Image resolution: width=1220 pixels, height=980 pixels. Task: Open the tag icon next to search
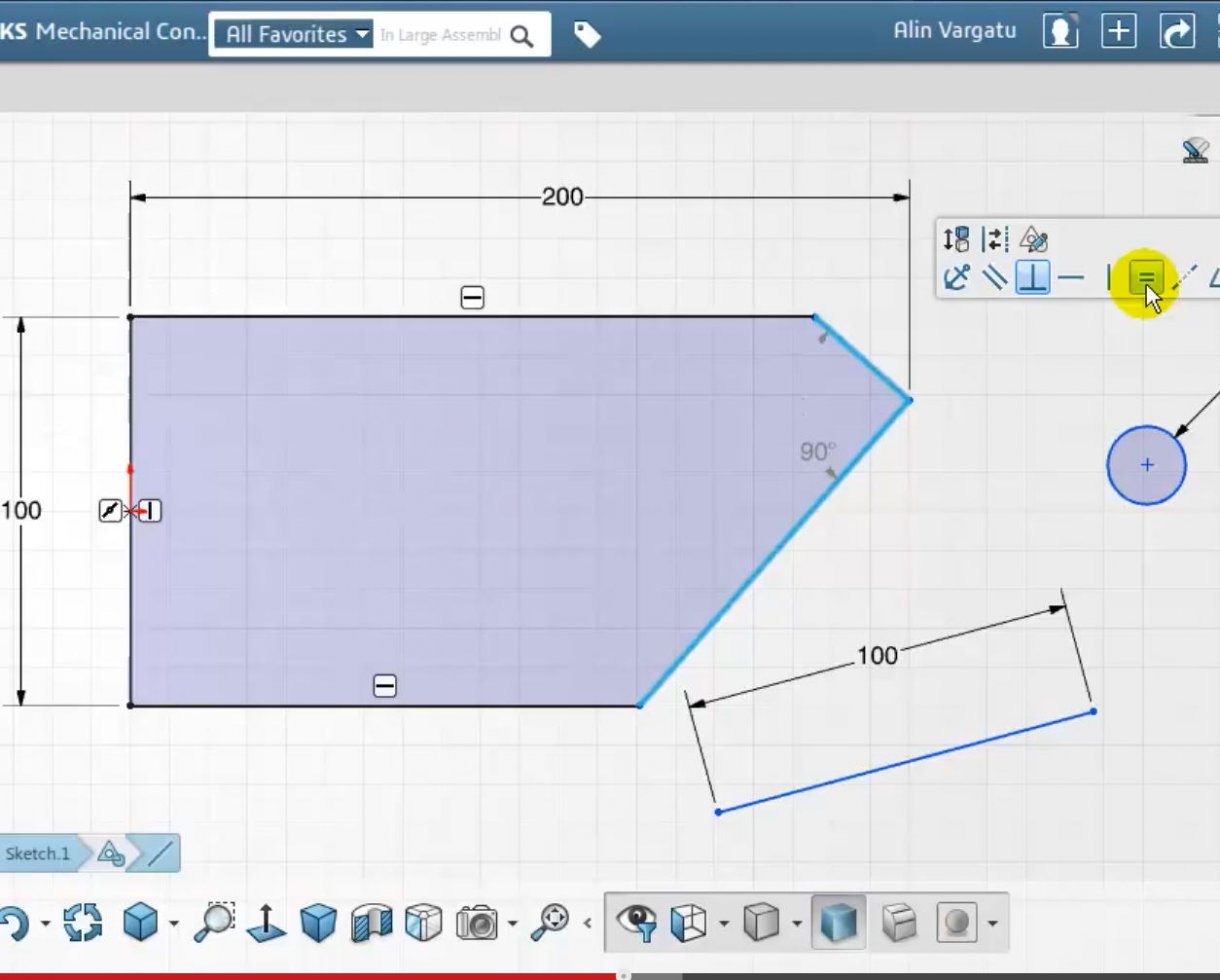coord(587,35)
